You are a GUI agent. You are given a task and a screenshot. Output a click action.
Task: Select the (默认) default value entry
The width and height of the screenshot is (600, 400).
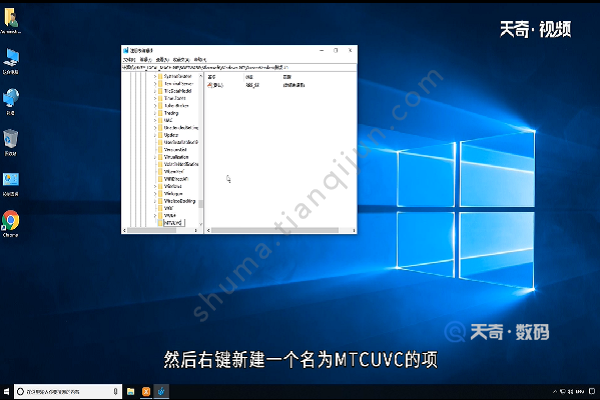pos(215,85)
